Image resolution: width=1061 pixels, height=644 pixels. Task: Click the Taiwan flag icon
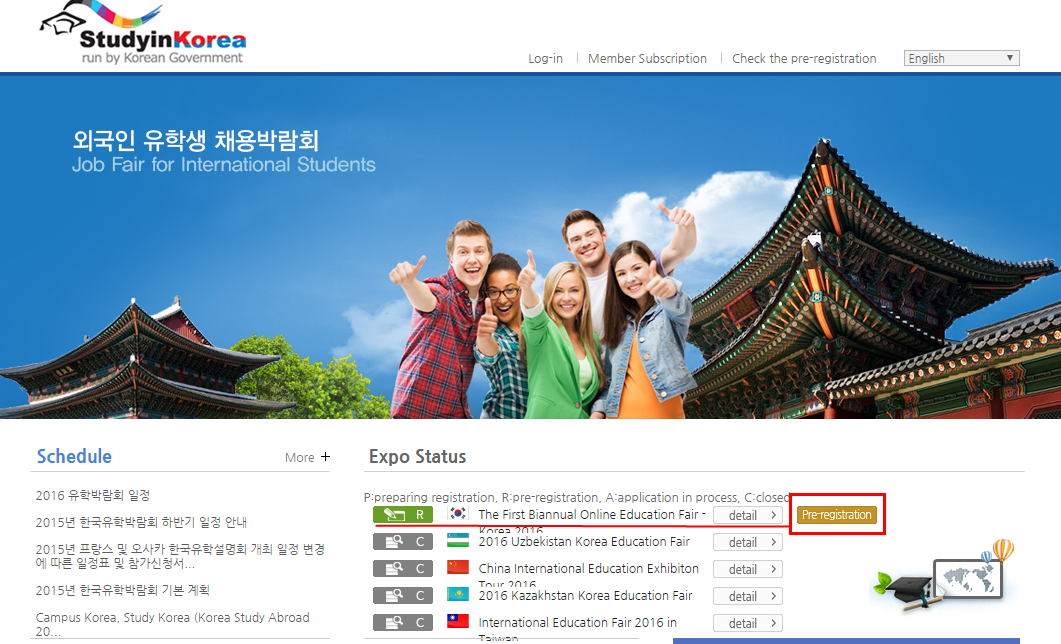coord(457,622)
